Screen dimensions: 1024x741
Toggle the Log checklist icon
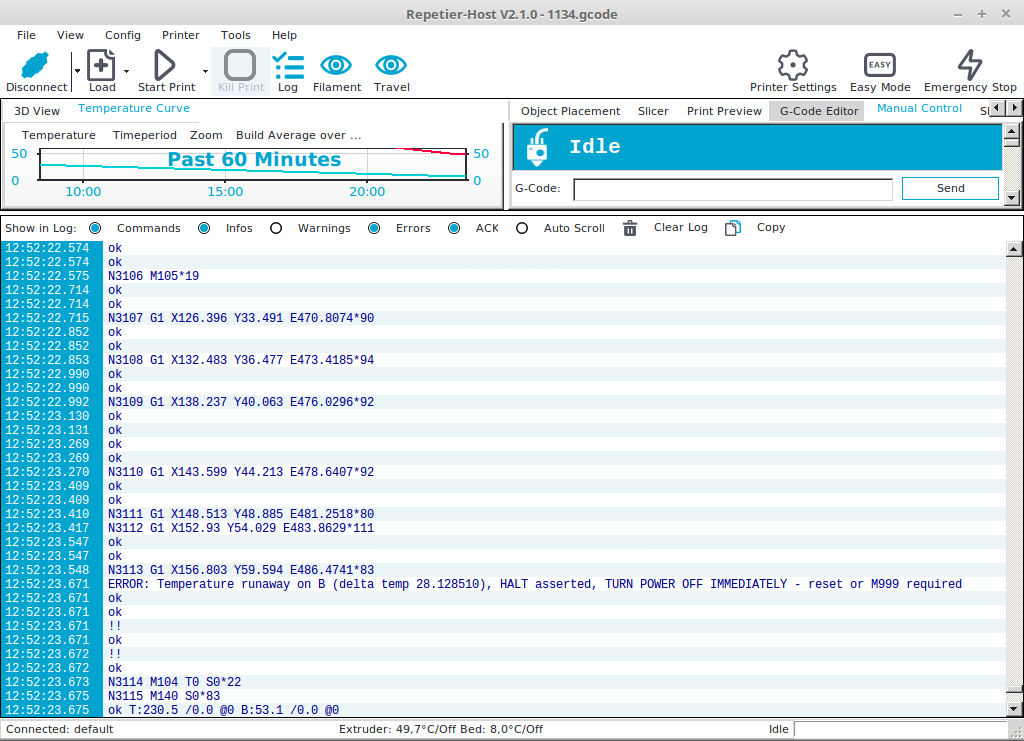click(288, 65)
